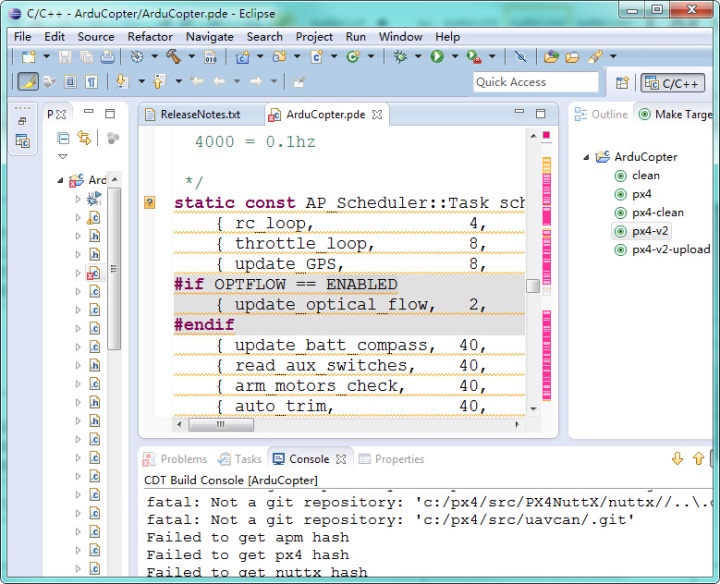Viewport: 720px width, 584px height.
Task: Click the green Run icon
Action: [437, 56]
